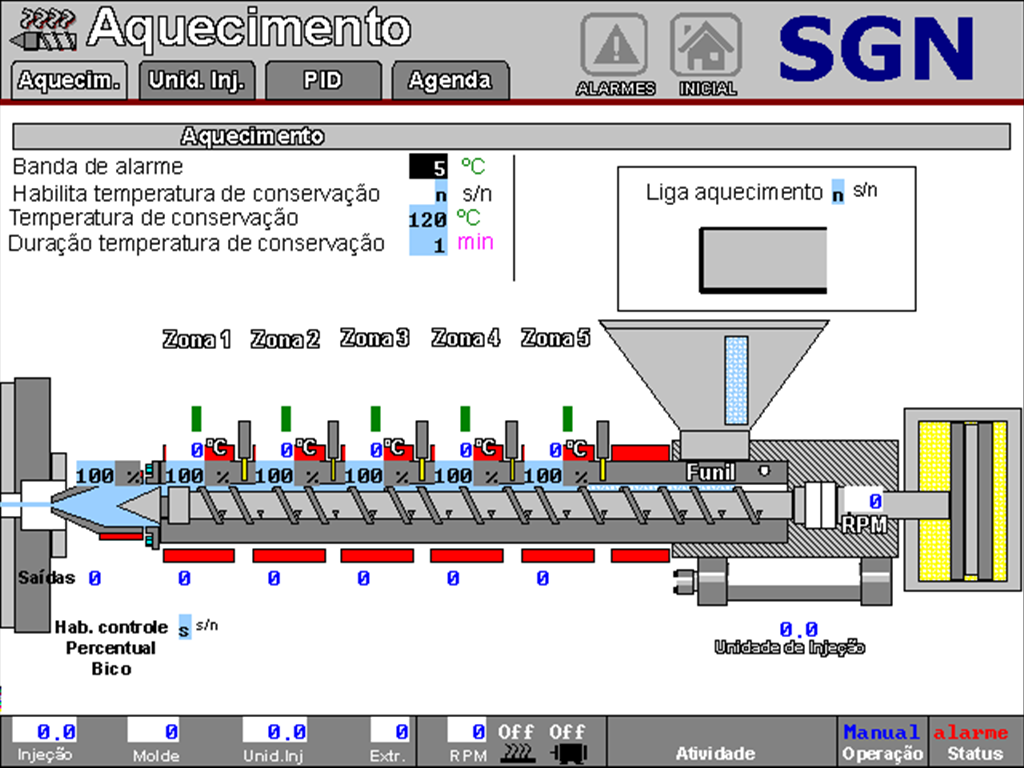This screenshot has height=768, width=1024.
Task: Click the Manual Operação button
Action: pos(884,740)
